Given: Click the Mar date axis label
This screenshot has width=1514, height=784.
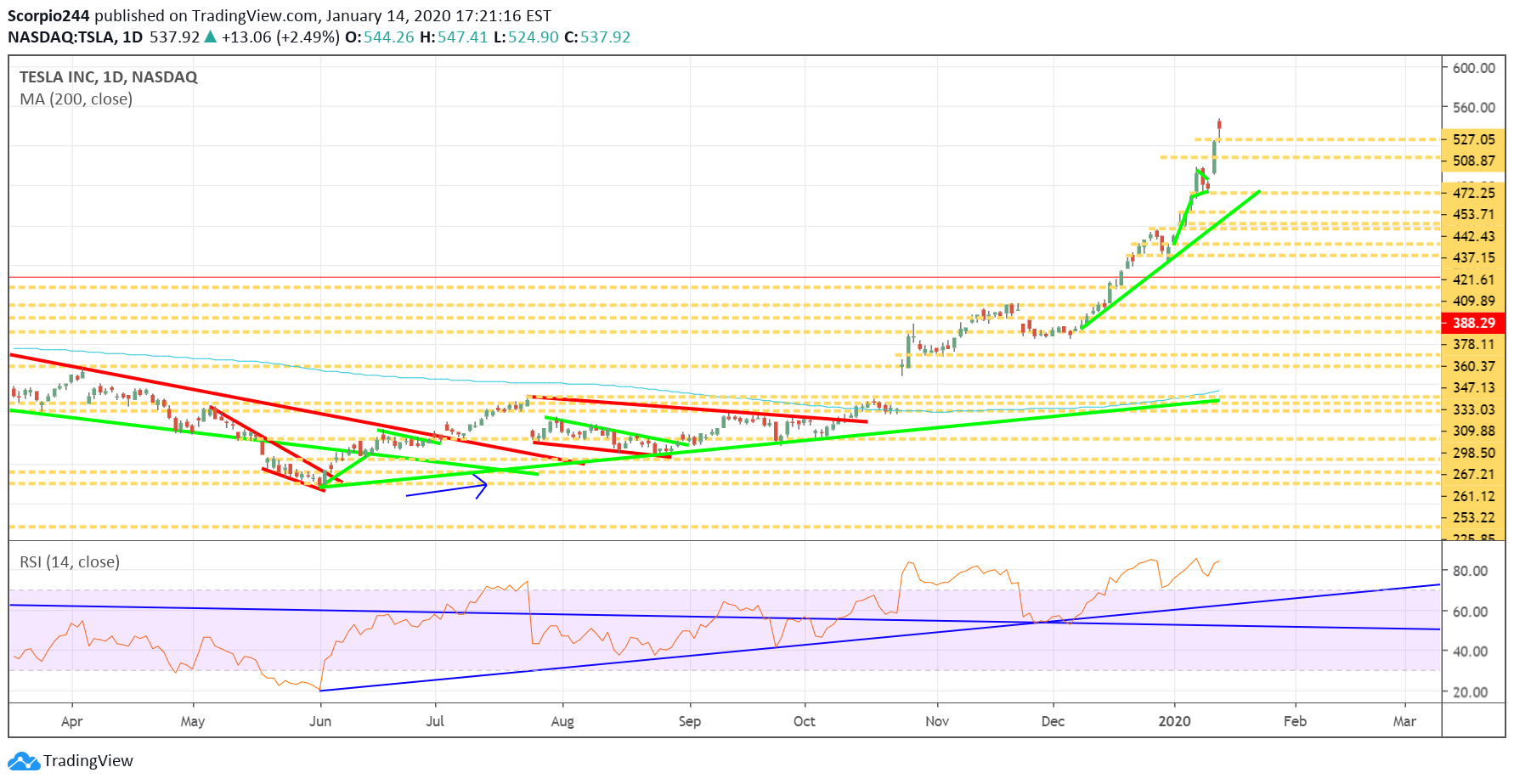Looking at the screenshot, I should coord(1404,721).
